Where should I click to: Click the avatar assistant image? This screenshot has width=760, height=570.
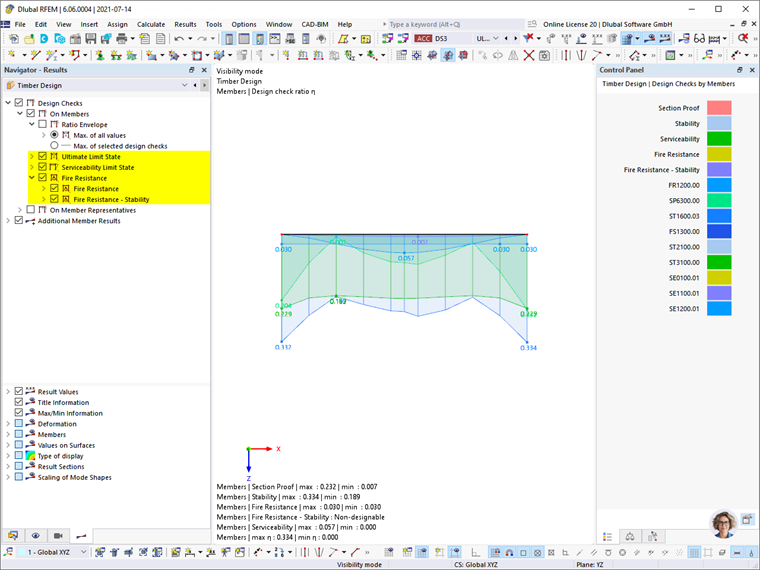click(724, 524)
